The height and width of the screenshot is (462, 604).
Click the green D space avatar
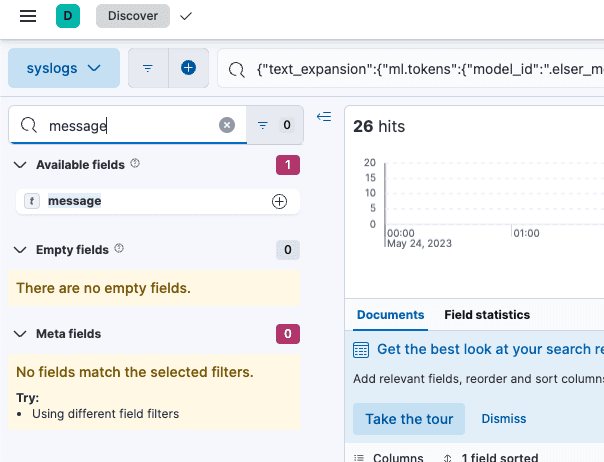[x=68, y=16]
